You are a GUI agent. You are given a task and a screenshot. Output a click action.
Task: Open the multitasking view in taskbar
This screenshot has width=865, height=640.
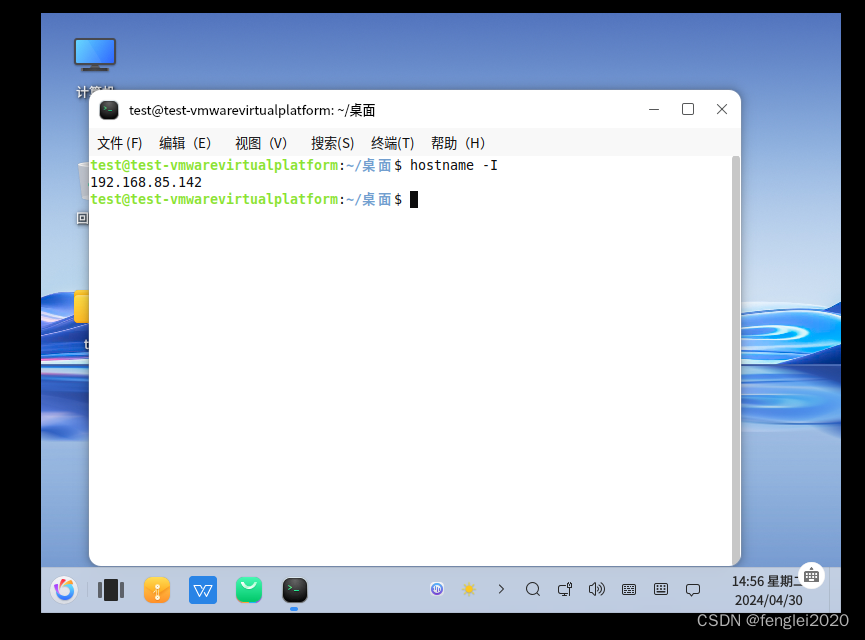click(x=110, y=590)
